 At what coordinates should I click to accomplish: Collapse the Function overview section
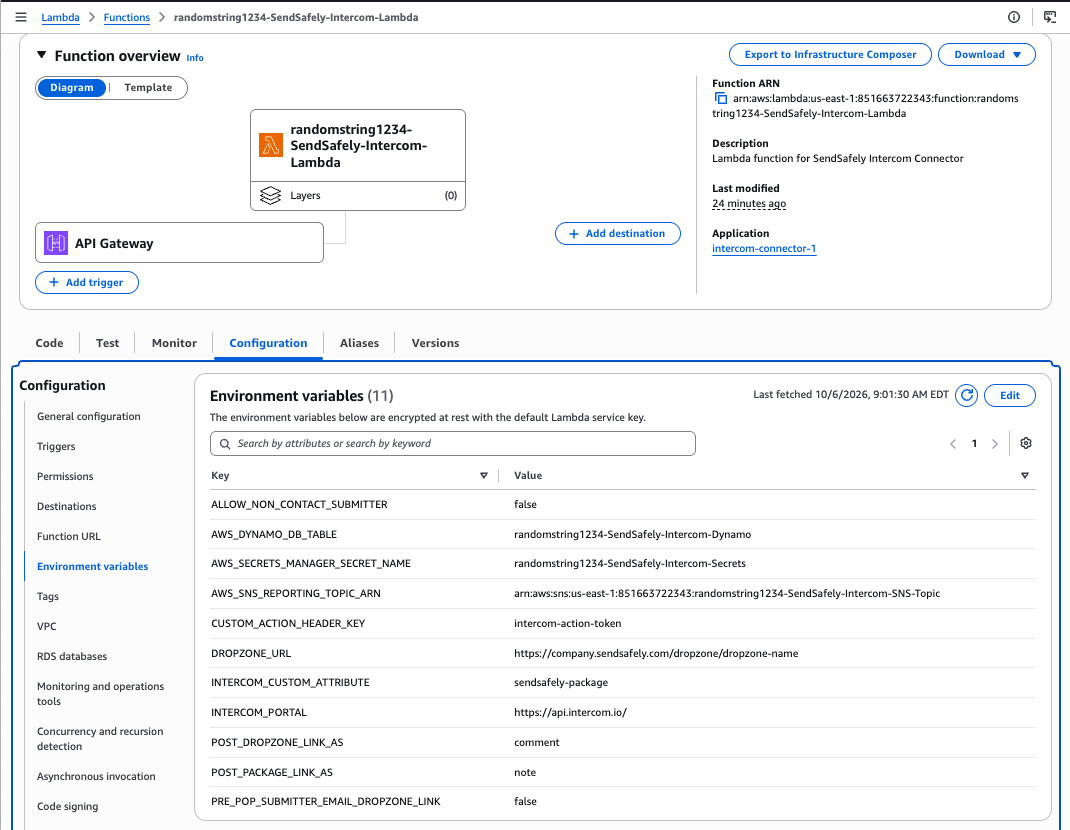point(42,55)
